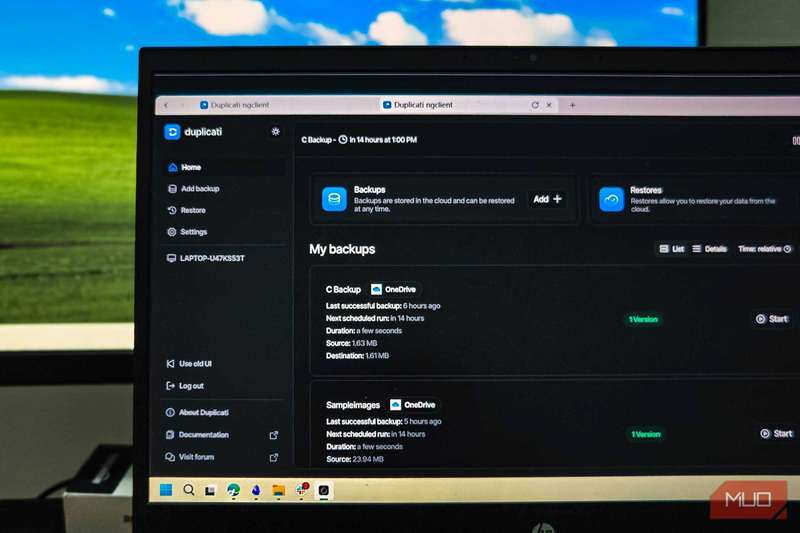The width and height of the screenshot is (800, 533).
Task: Click the SampleImages backup title
Action: pos(353,405)
